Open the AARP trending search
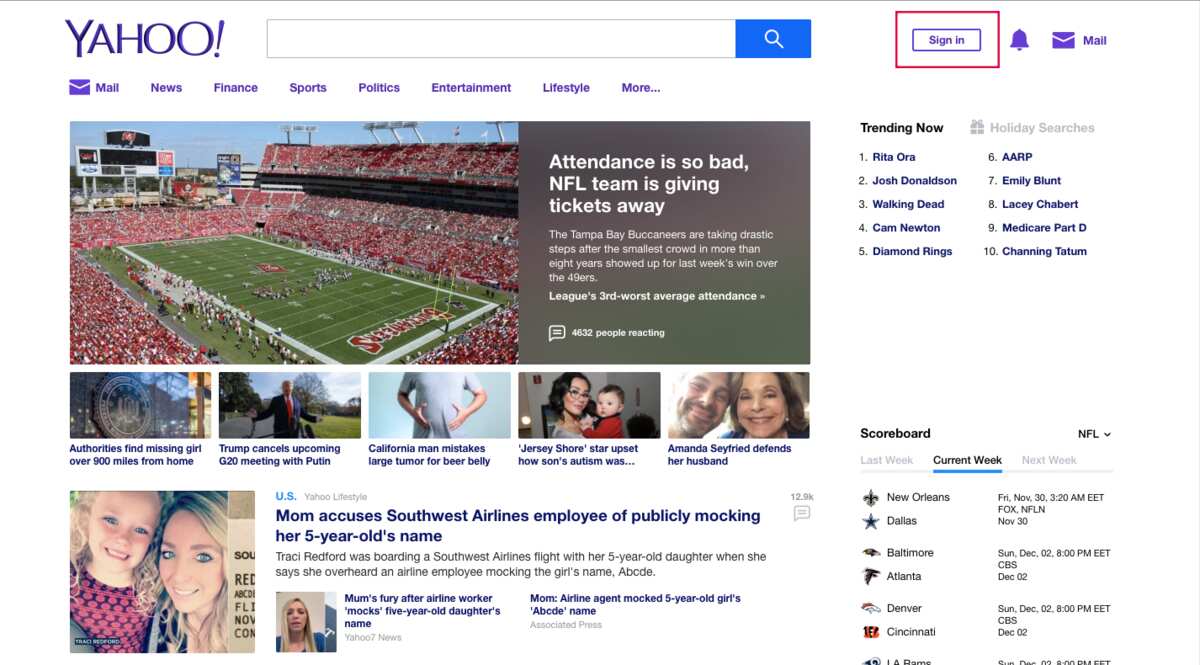Viewport: 1200px width, 665px height. [x=1017, y=157]
